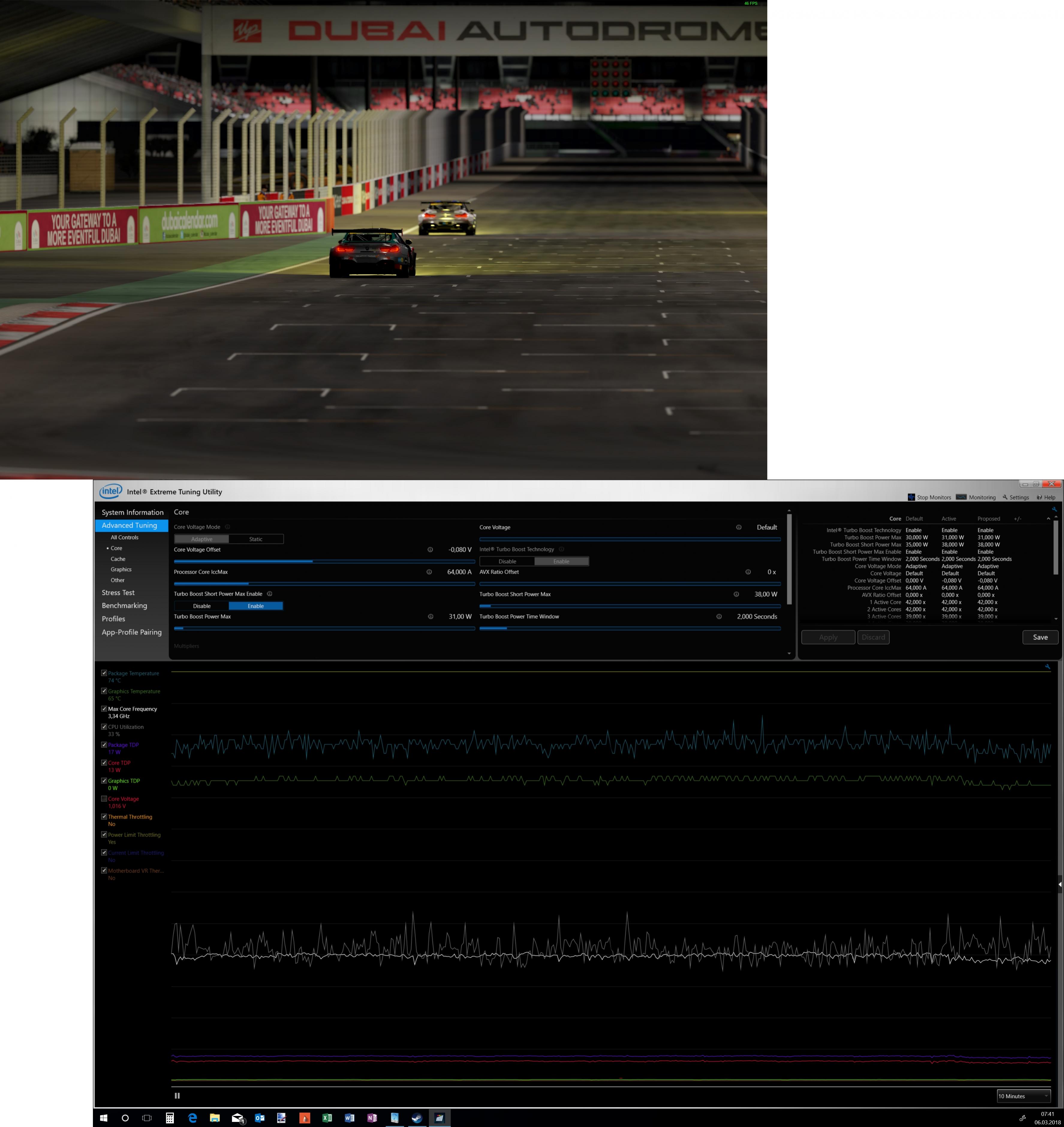Screen dimensions: 1064x1127
Task: Click the Stop Monitors icon
Action: (911, 497)
